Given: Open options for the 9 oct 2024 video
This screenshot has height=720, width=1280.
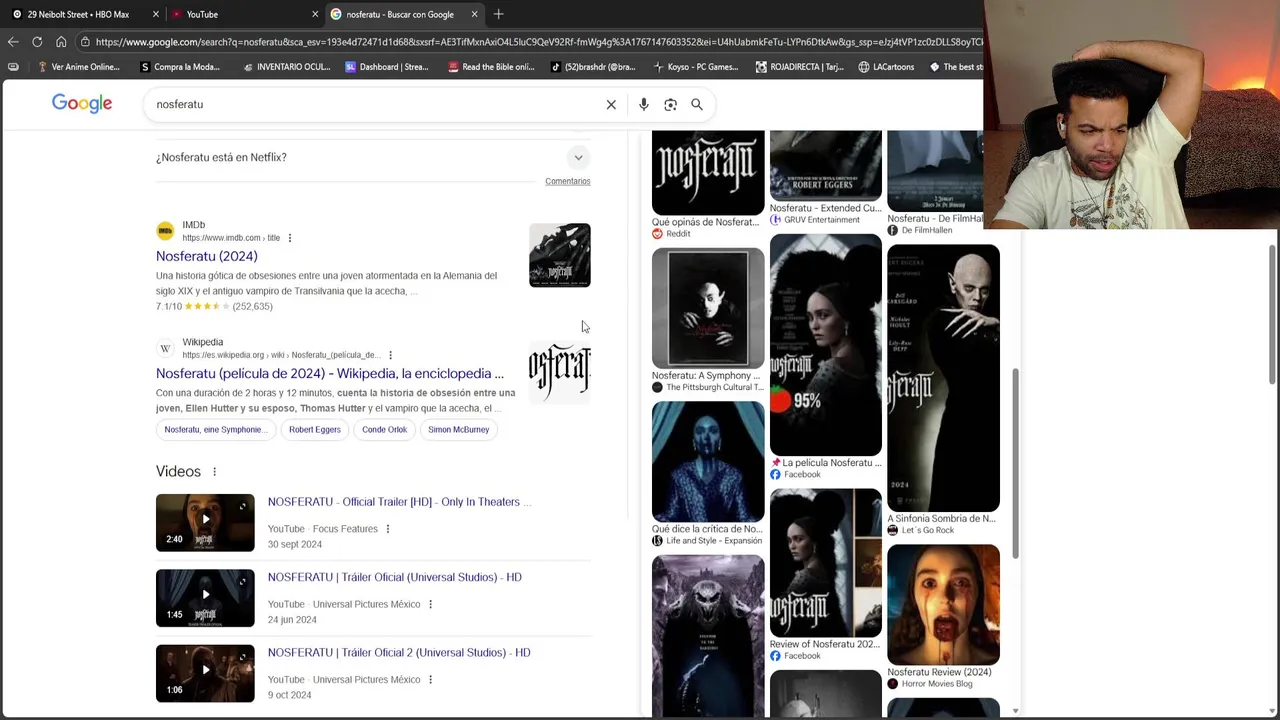Looking at the screenshot, I should [431, 679].
